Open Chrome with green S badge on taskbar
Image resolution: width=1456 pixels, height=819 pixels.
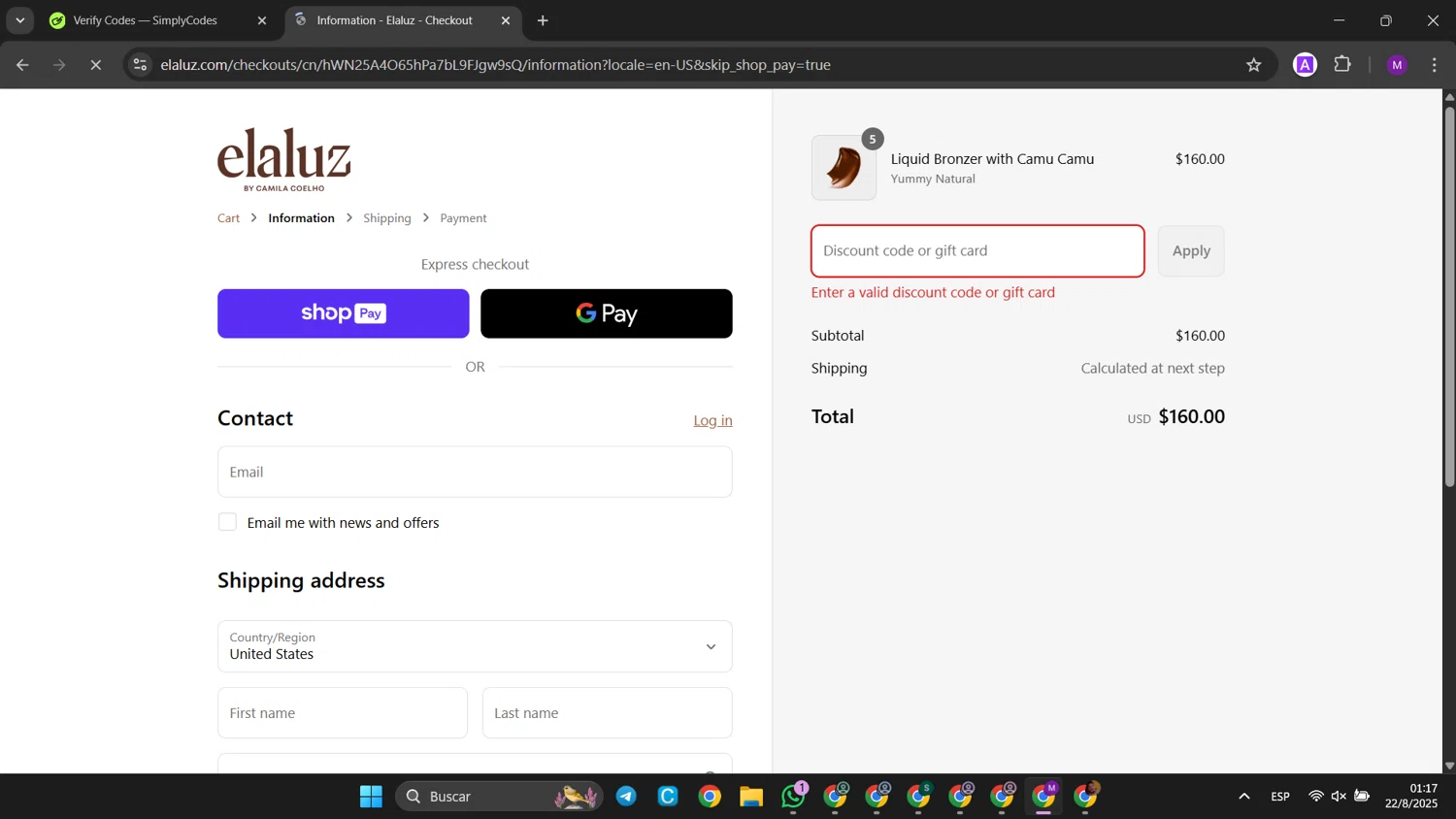click(x=919, y=797)
